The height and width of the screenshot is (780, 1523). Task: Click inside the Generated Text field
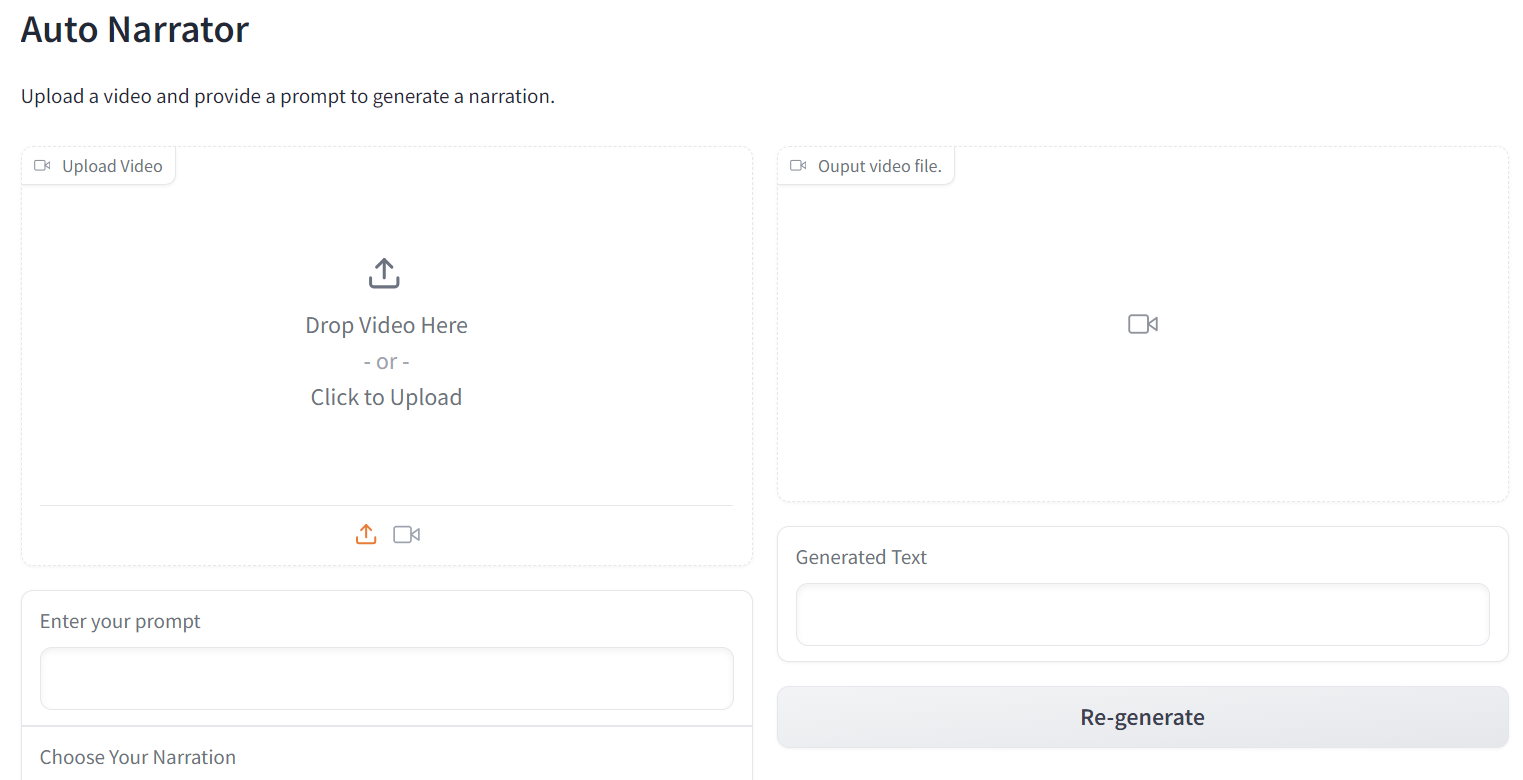pos(1142,614)
